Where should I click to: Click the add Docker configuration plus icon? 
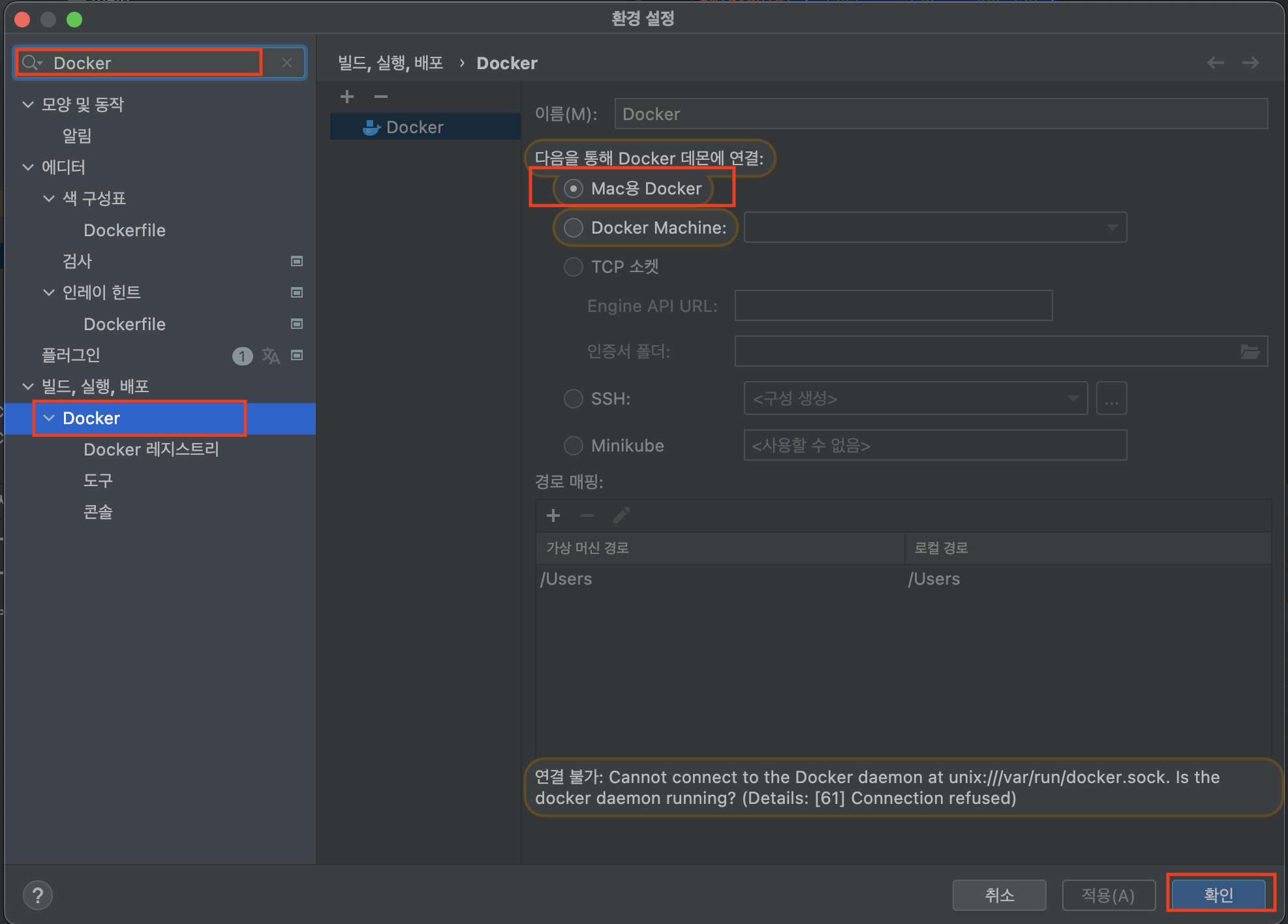[347, 97]
